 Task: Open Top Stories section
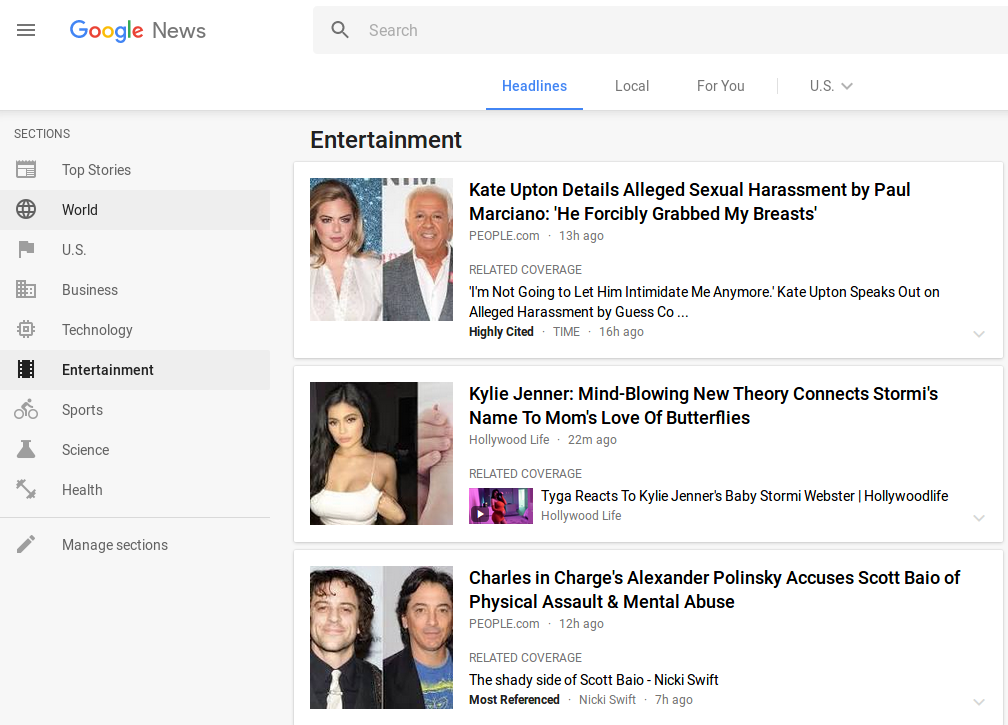tap(135, 170)
